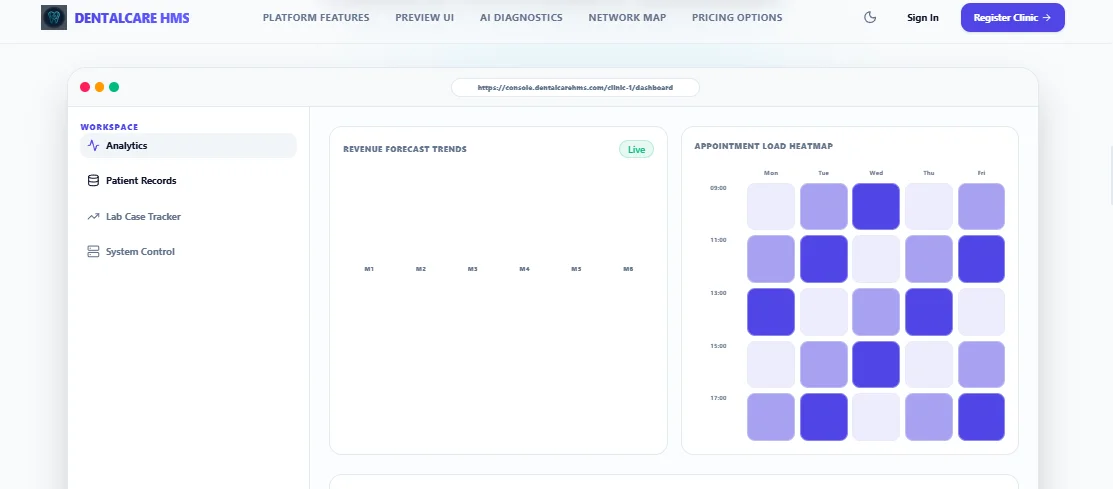Click the Friday 11:00 heatmap cell

(x=981, y=259)
